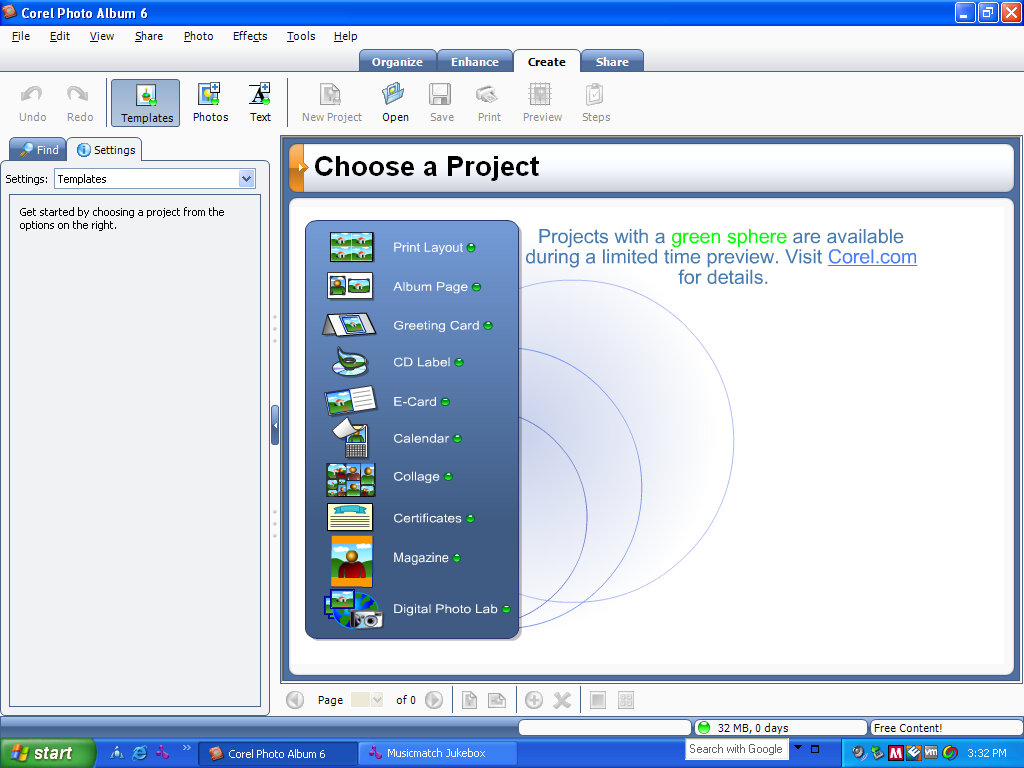Collapse the left panel with splitter handle
This screenshot has width=1024, height=768.
[275, 425]
